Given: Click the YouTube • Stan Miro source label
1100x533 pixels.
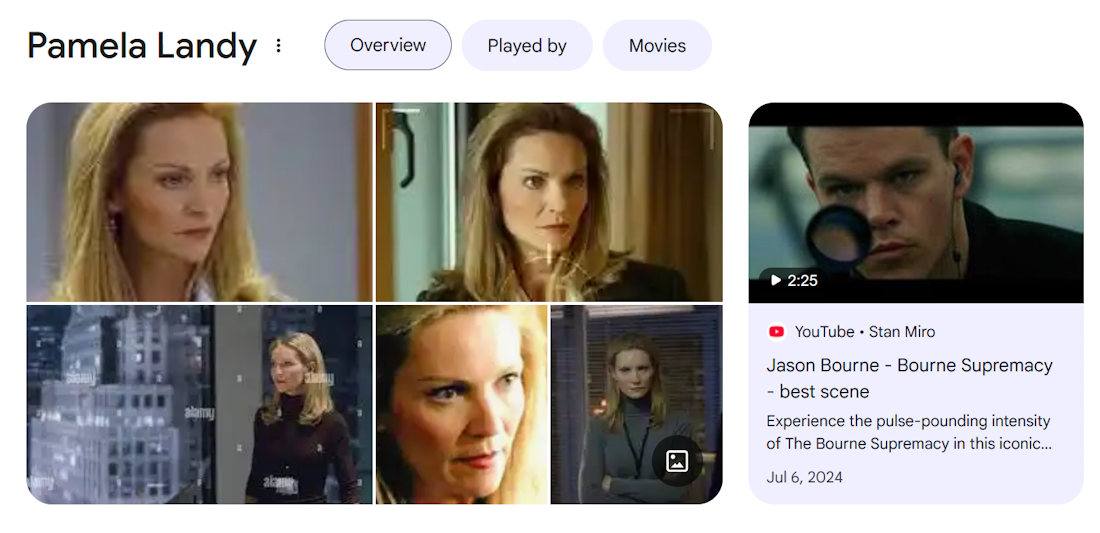Looking at the screenshot, I should 864,332.
